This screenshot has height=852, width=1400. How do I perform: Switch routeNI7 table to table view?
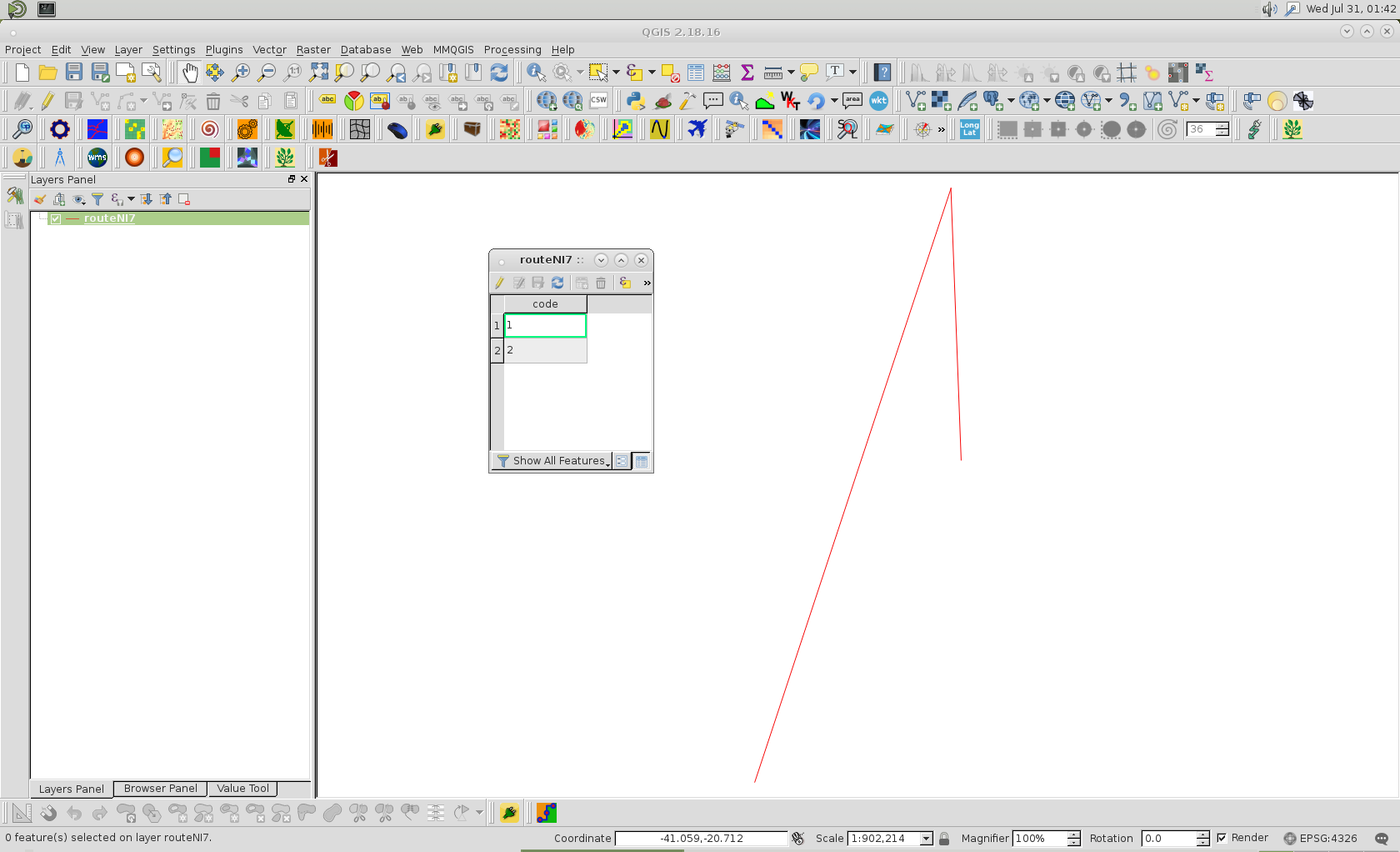pos(642,461)
